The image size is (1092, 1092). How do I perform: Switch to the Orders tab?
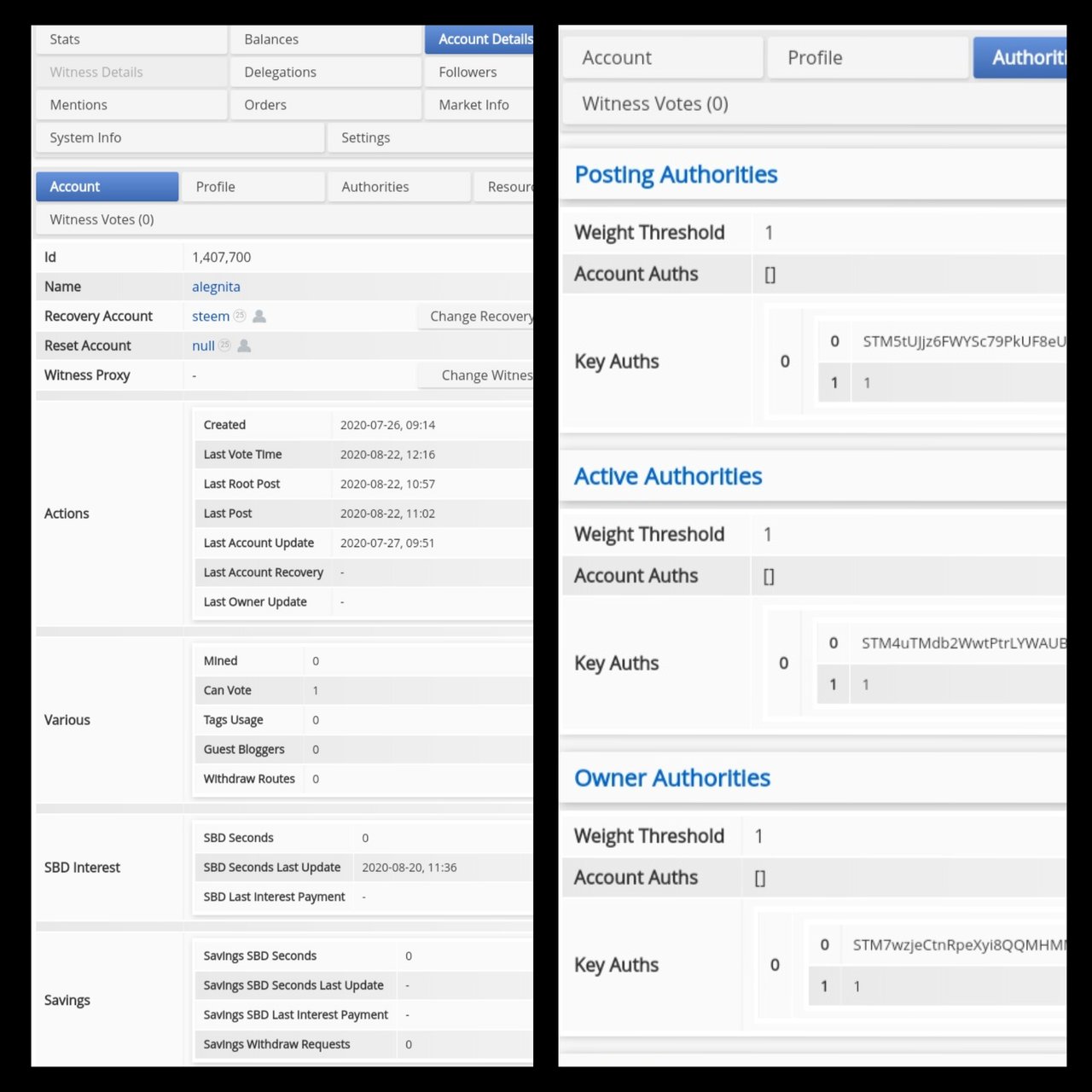pyautogui.click(x=326, y=105)
